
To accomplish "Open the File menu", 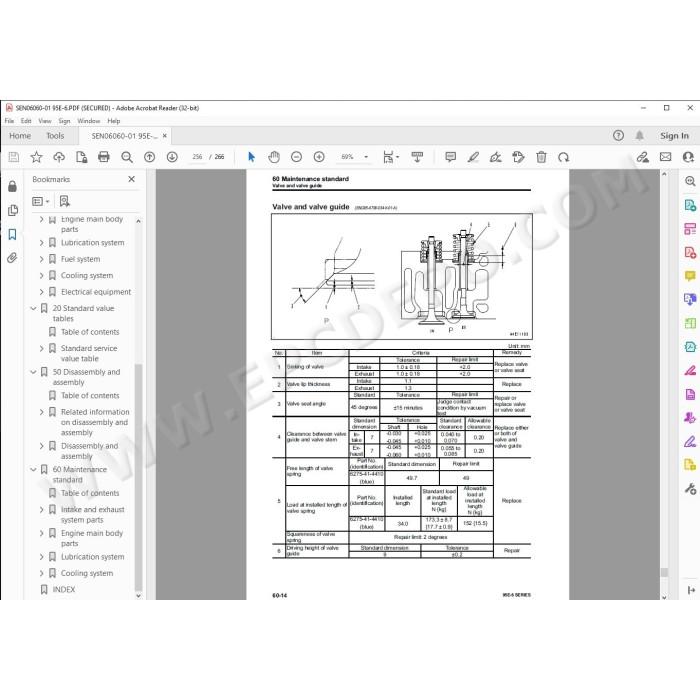I will click(9, 121).
